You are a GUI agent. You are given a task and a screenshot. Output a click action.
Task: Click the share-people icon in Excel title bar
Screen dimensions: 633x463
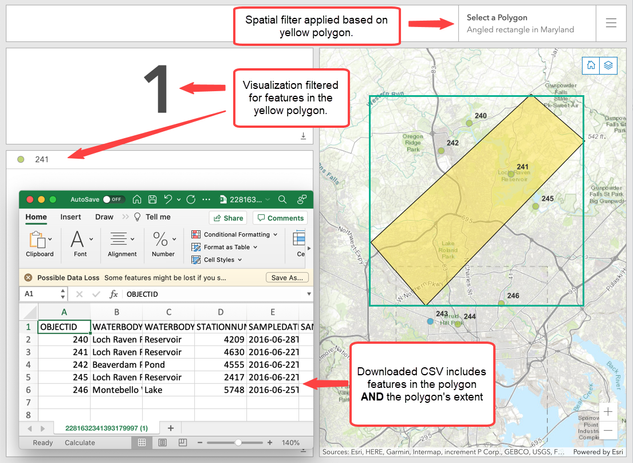pyautogui.click(x=302, y=199)
